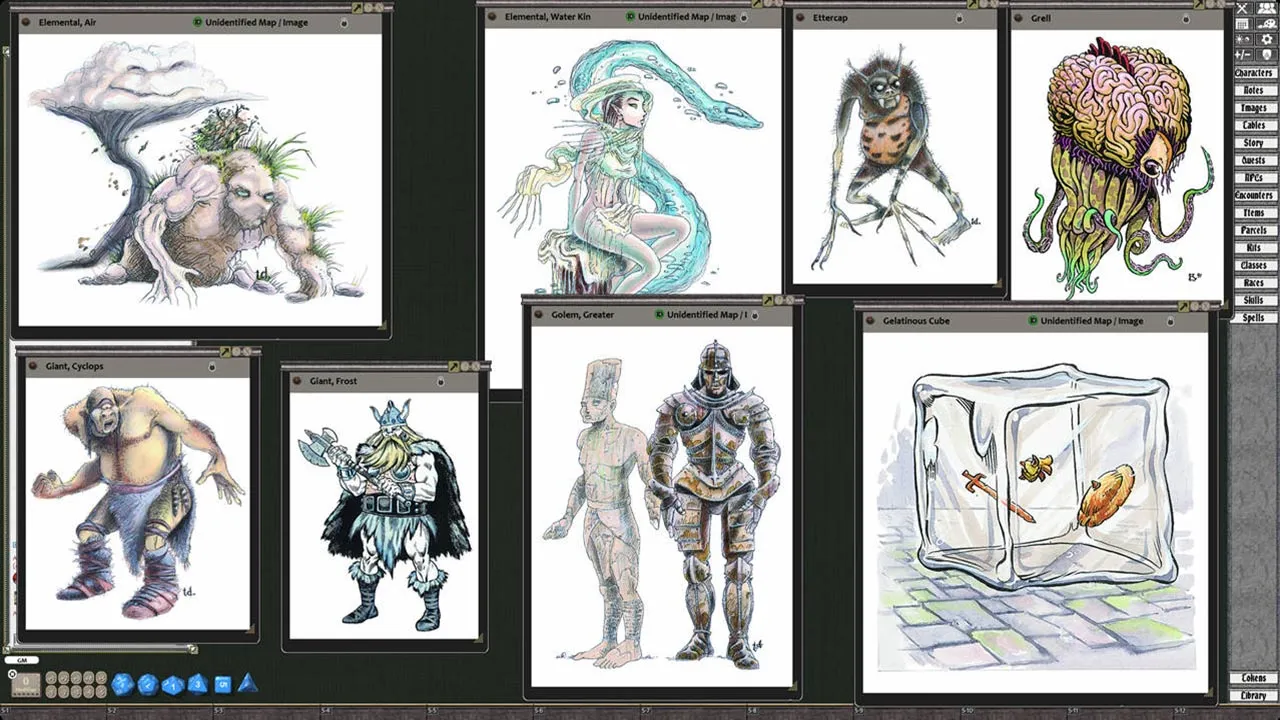The width and height of the screenshot is (1280, 720).
Task: Open the Tables sidebar button
Action: click(x=1253, y=125)
